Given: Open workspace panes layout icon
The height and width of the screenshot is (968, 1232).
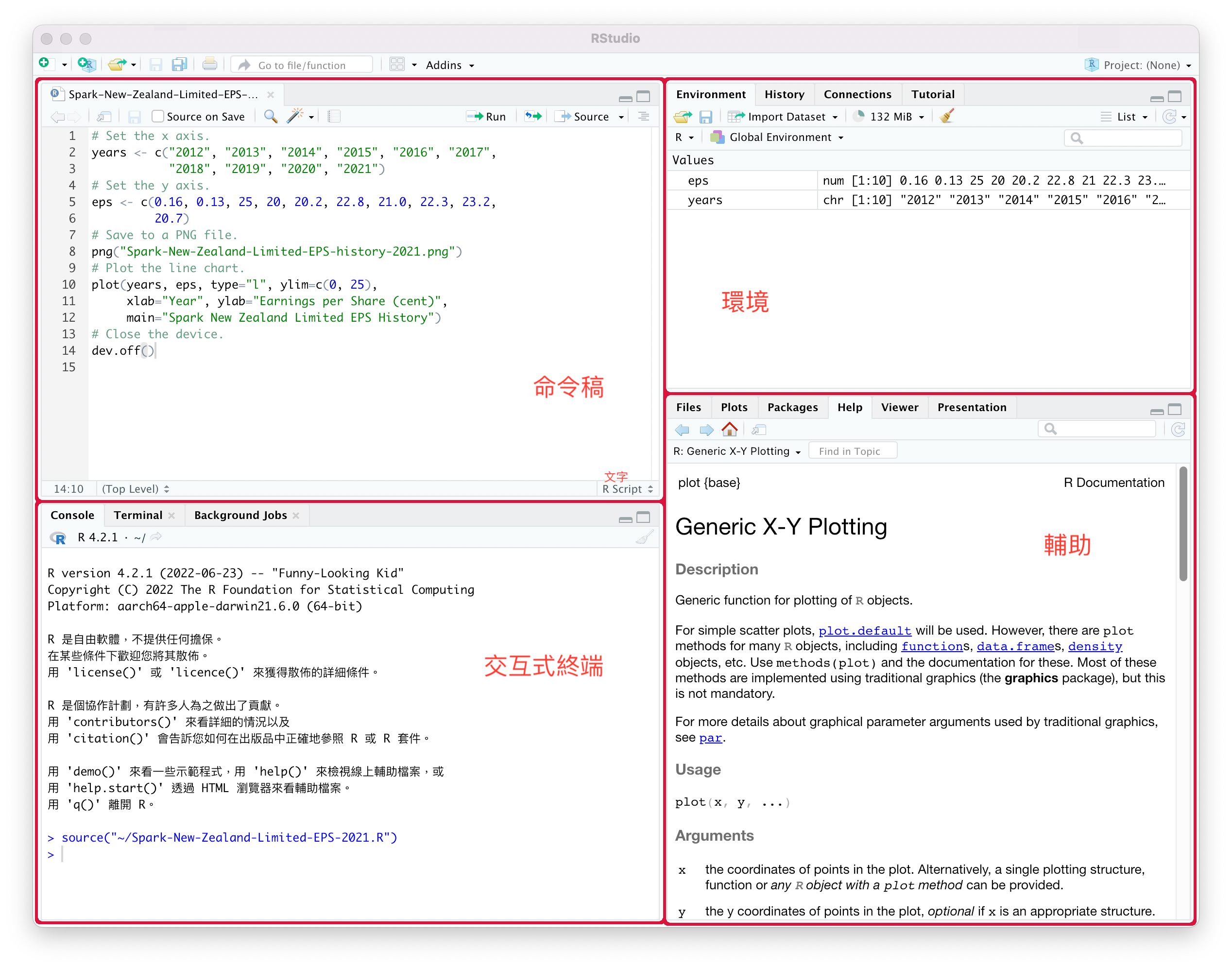Looking at the screenshot, I should click(397, 65).
